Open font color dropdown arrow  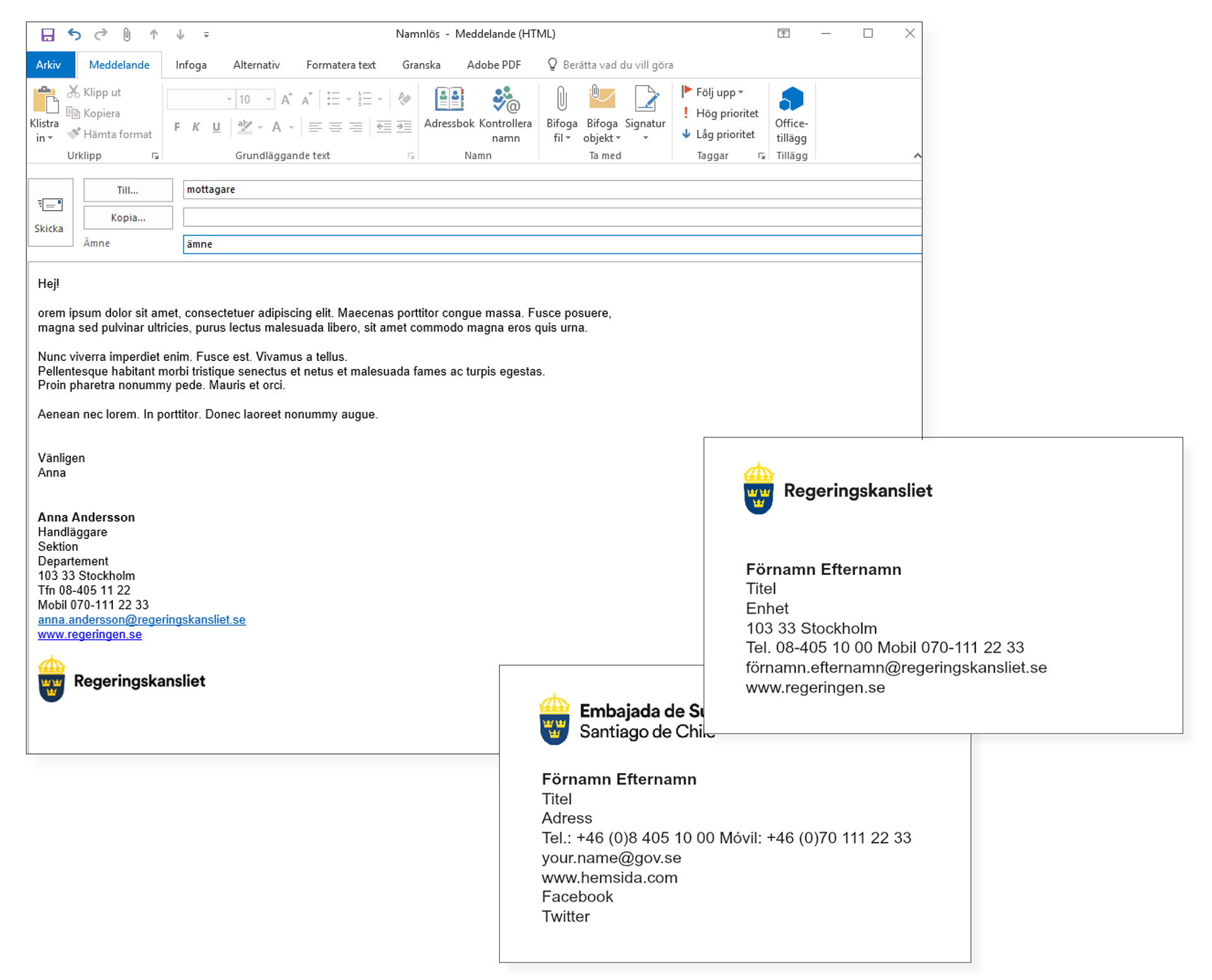pos(292,128)
